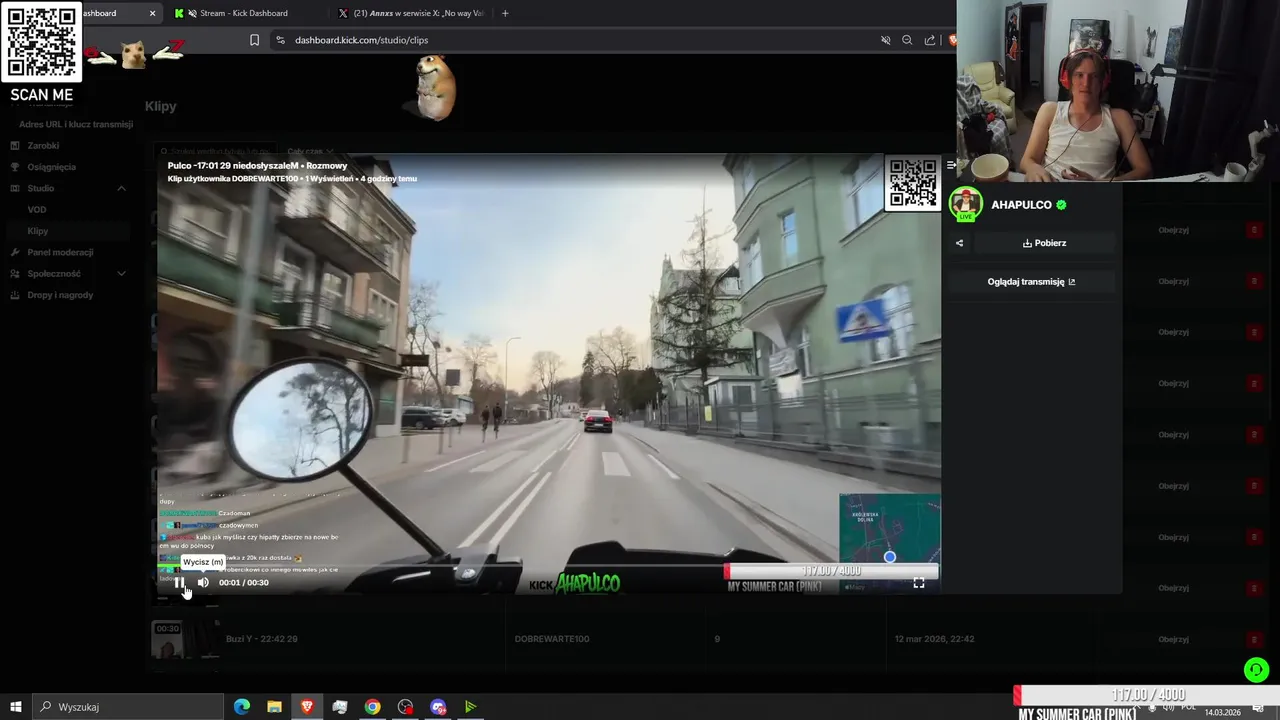
Task: Enter fullscreen in the clip player
Action: click(x=919, y=583)
